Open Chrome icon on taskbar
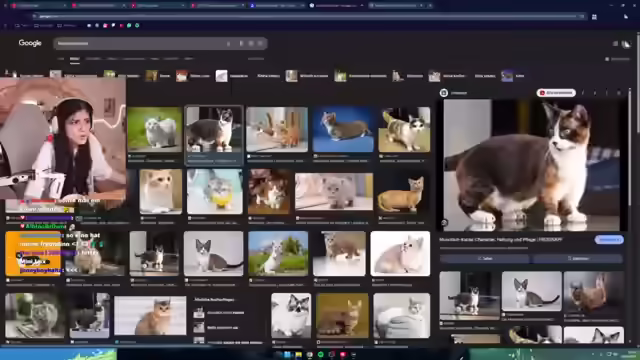Image resolution: width=640 pixels, height=360 pixels. pos(309,355)
